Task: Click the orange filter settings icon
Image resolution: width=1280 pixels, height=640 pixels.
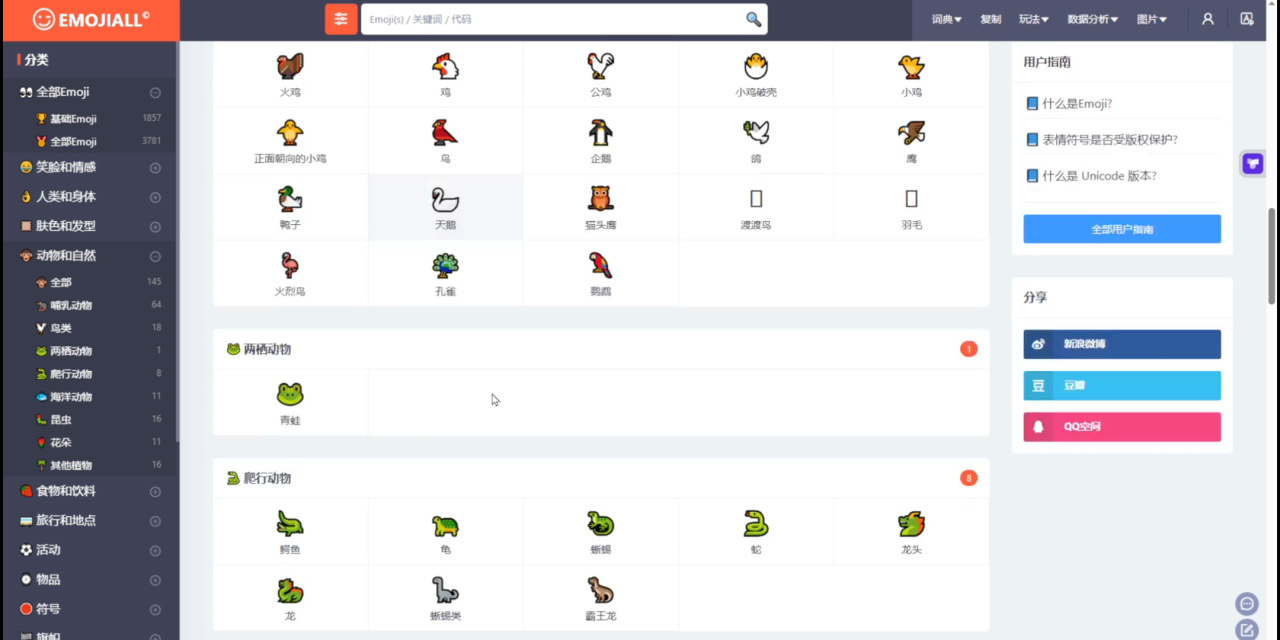Action: click(341, 19)
